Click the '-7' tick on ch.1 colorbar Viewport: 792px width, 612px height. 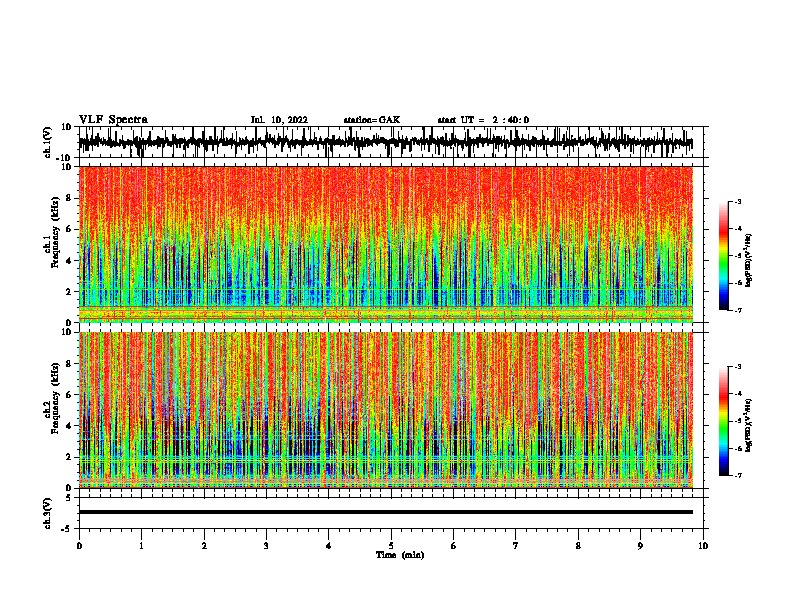[738, 310]
